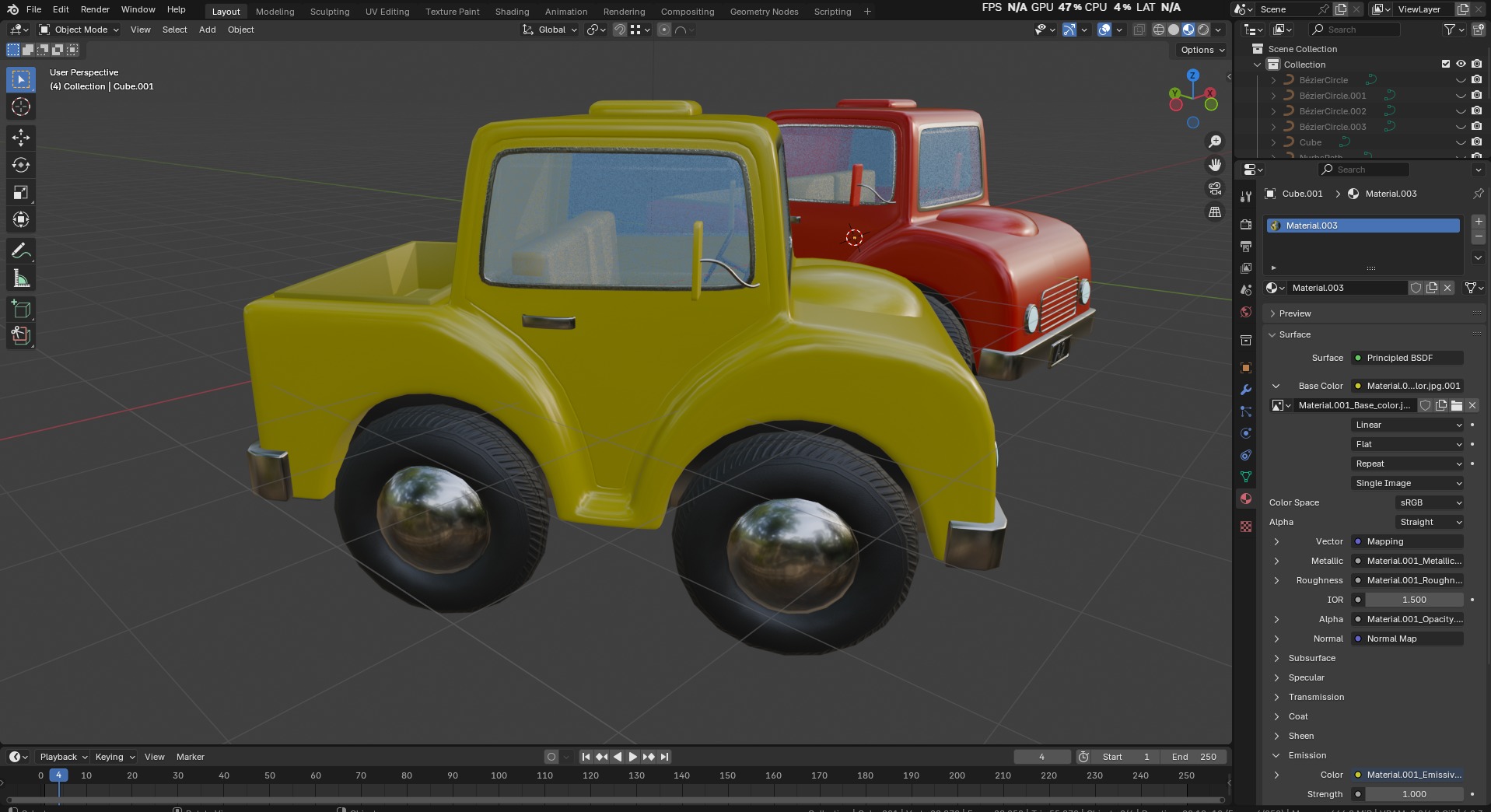Open the Render menu

coord(95,9)
